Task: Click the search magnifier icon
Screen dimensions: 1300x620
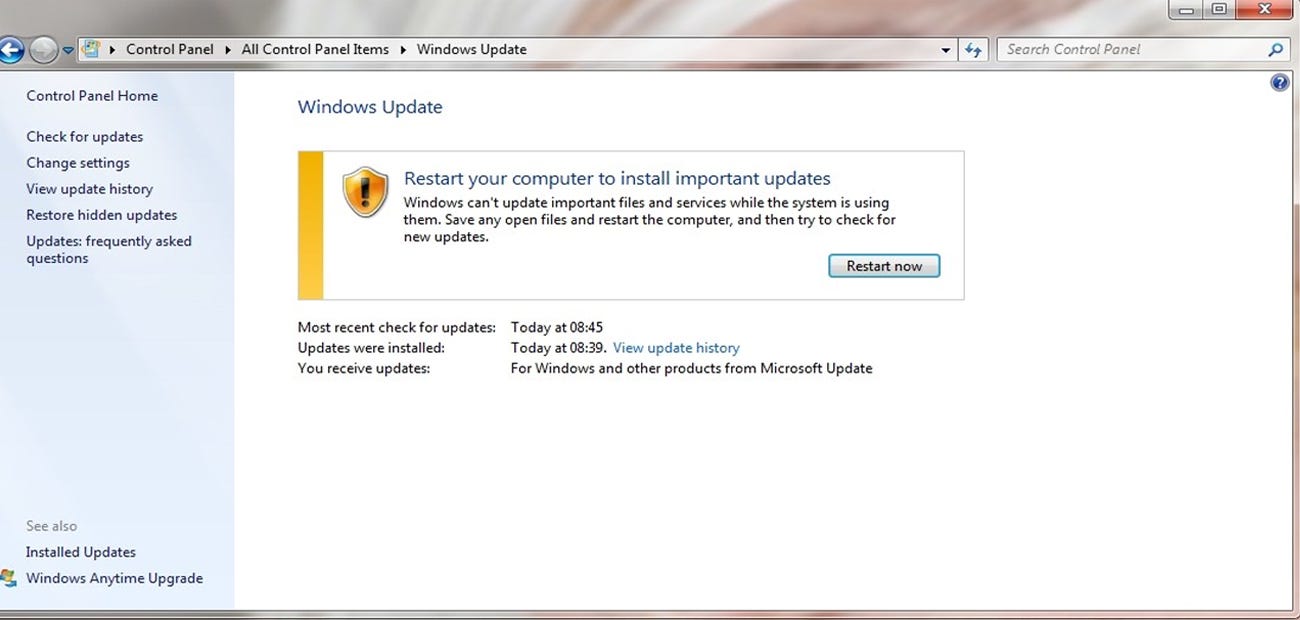Action: 1275,49
